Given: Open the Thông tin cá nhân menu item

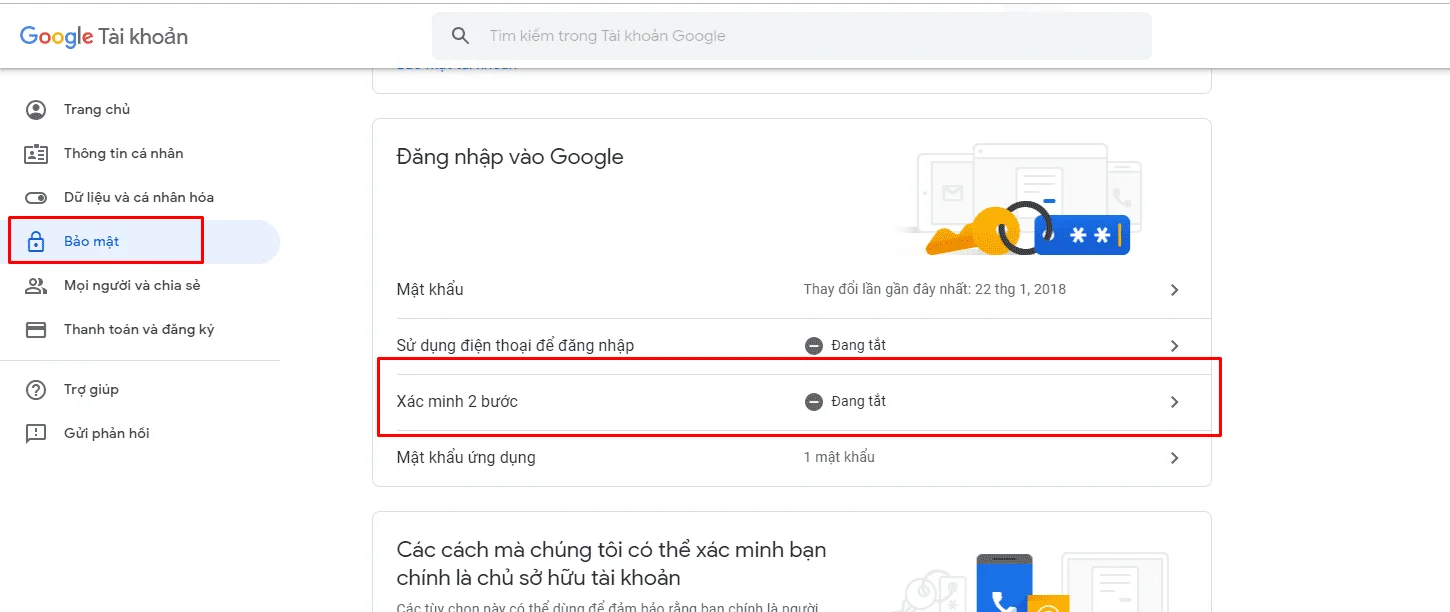Looking at the screenshot, I should click(x=140, y=154).
